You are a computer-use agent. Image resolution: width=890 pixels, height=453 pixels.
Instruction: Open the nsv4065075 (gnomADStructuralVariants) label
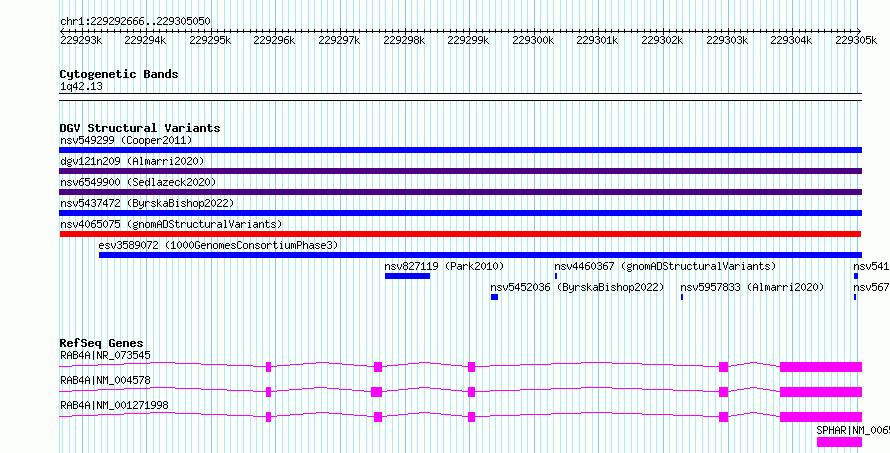point(171,224)
